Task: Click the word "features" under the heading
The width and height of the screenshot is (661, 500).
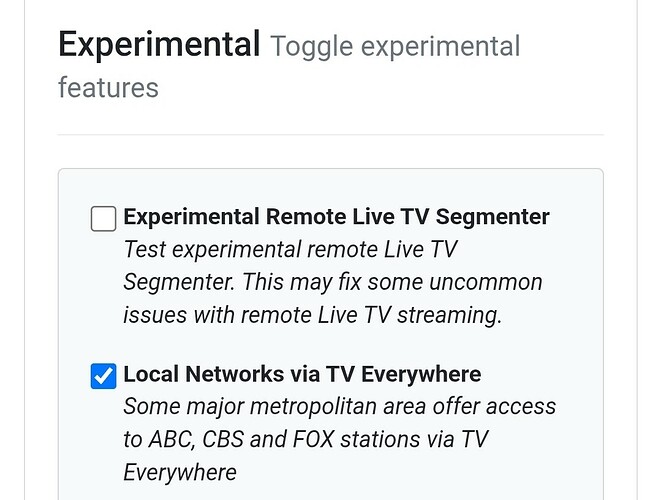Action: click(x=108, y=88)
